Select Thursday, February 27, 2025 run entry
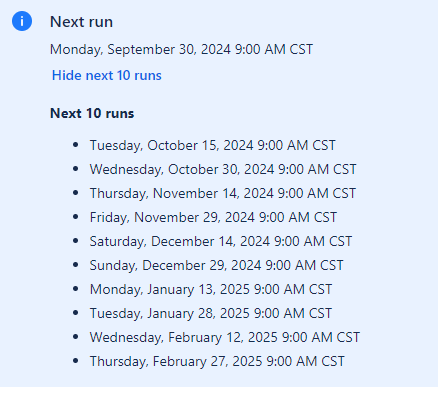438x399 pixels. coord(217,361)
